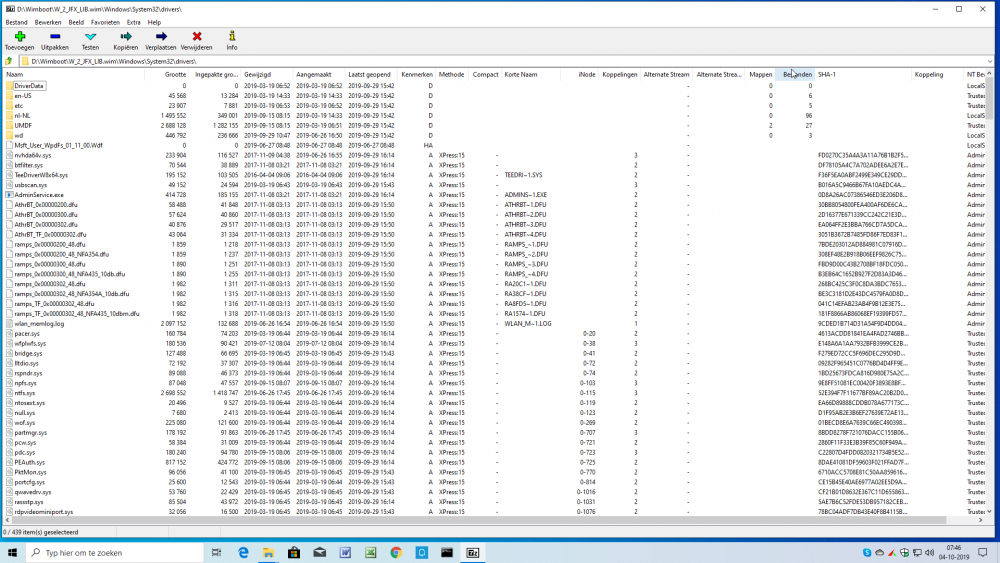1000x563 pixels.
Task: Open the Info properties icon
Action: point(232,37)
